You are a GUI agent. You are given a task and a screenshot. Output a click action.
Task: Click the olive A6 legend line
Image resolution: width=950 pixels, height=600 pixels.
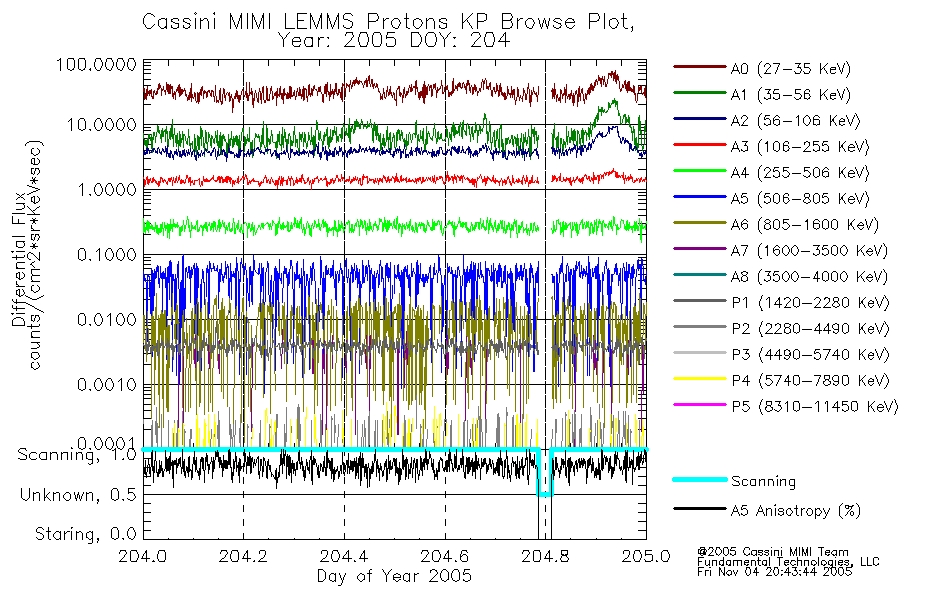pos(699,222)
